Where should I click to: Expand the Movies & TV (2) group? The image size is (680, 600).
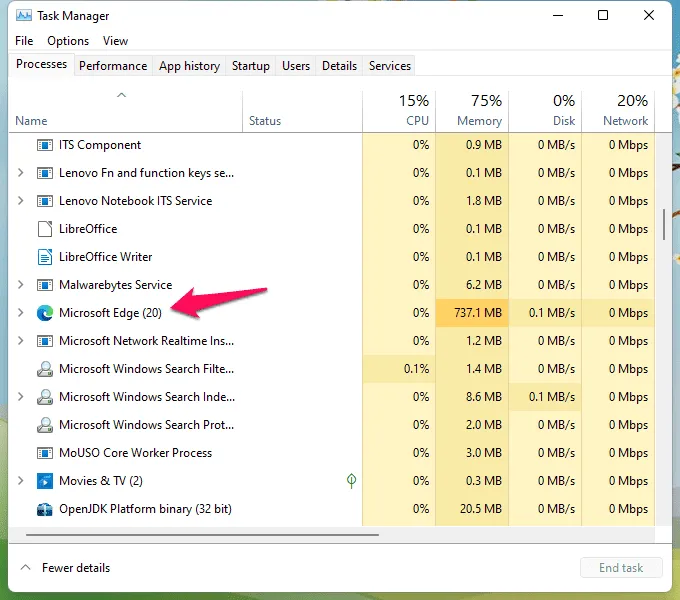coord(20,480)
